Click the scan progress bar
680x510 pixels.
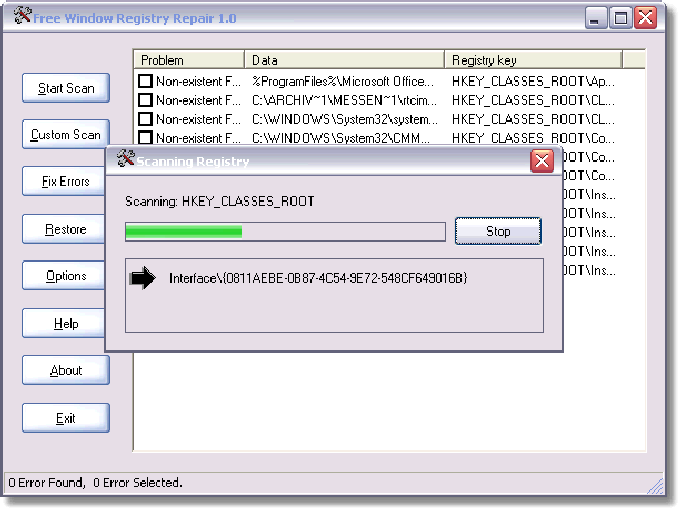[285, 232]
